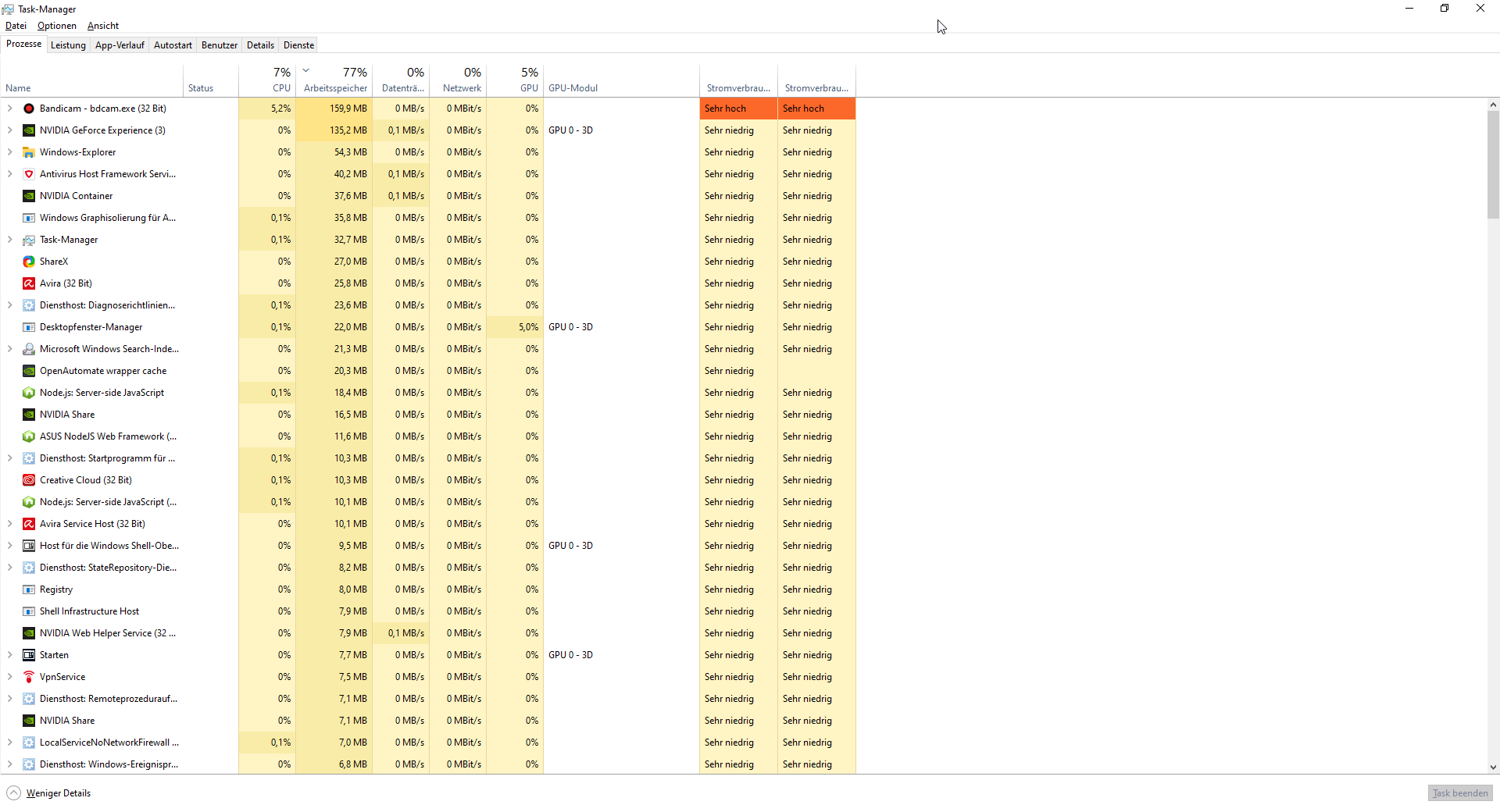This screenshot has height=812, width=1500.
Task: Click the ASUS NodeJS Web Framework icon
Action: click(x=29, y=436)
